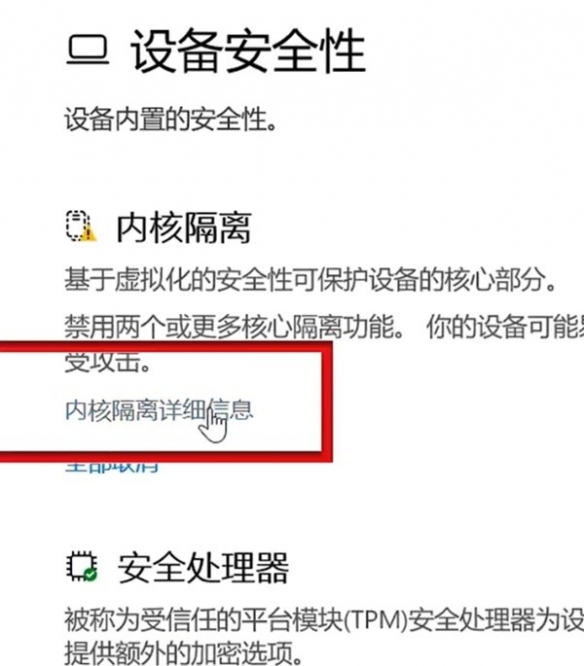584x666 pixels.
Task: Click the laptop icon beside 设备安全性
Action: point(87,51)
